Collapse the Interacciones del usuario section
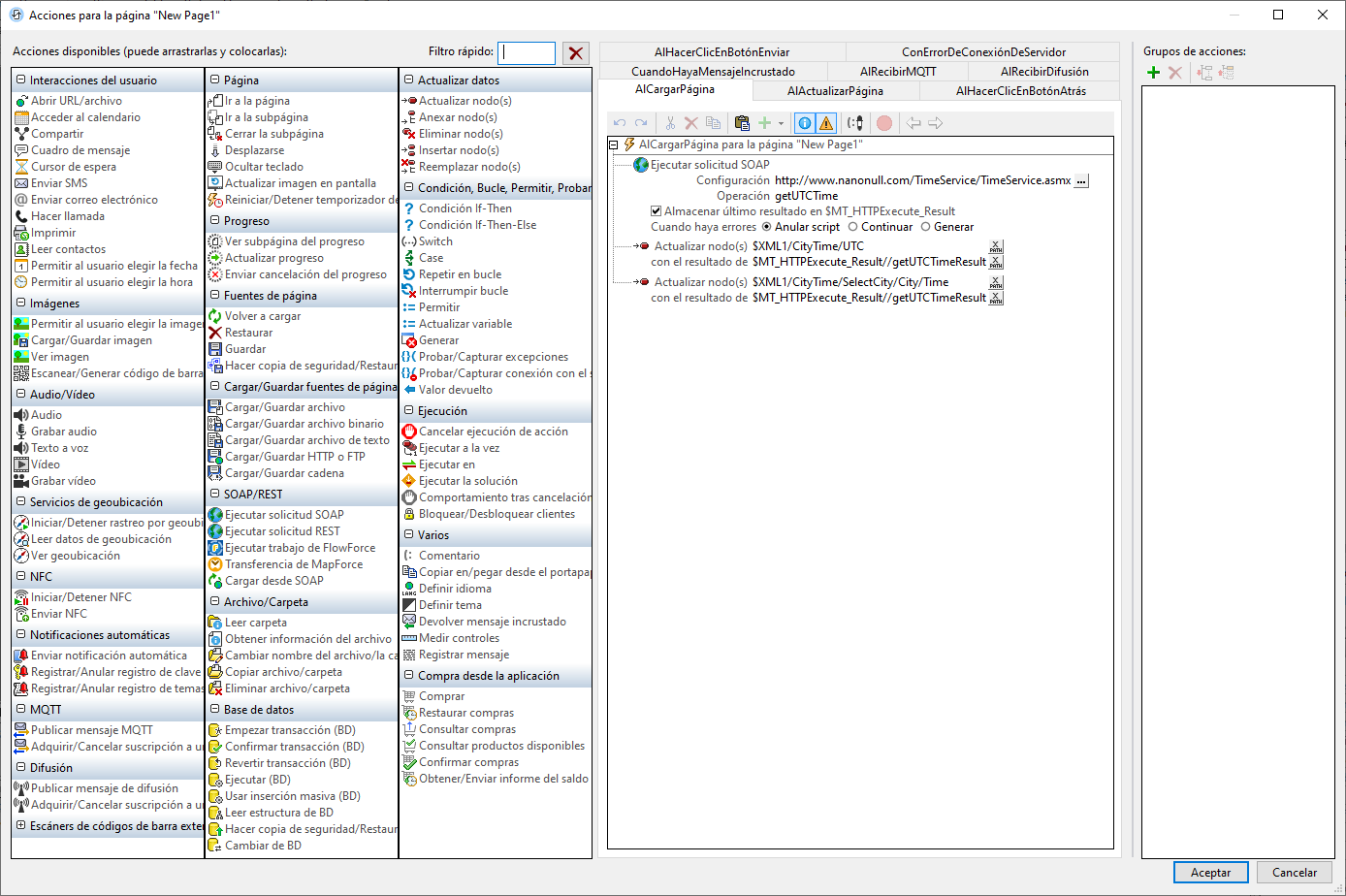This screenshot has width=1346, height=896. 21,80
